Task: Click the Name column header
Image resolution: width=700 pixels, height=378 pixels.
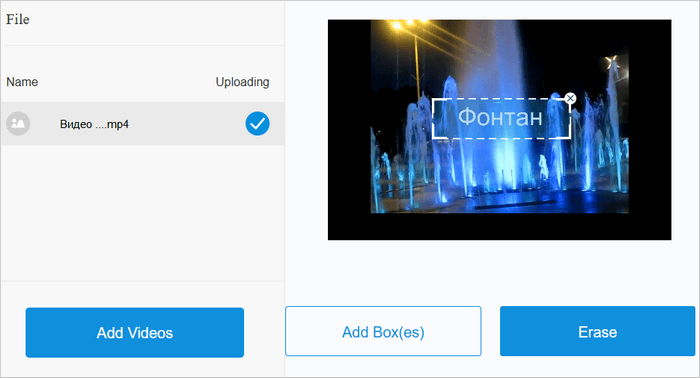Action: (x=22, y=82)
